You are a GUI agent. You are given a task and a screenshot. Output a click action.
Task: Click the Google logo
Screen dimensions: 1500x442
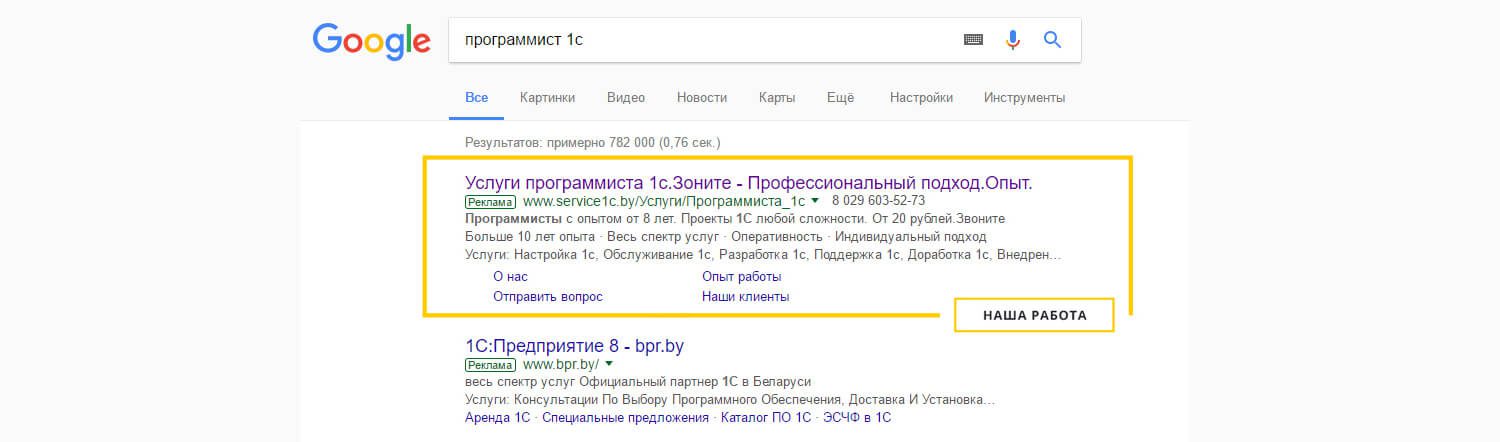coord(371,41)
